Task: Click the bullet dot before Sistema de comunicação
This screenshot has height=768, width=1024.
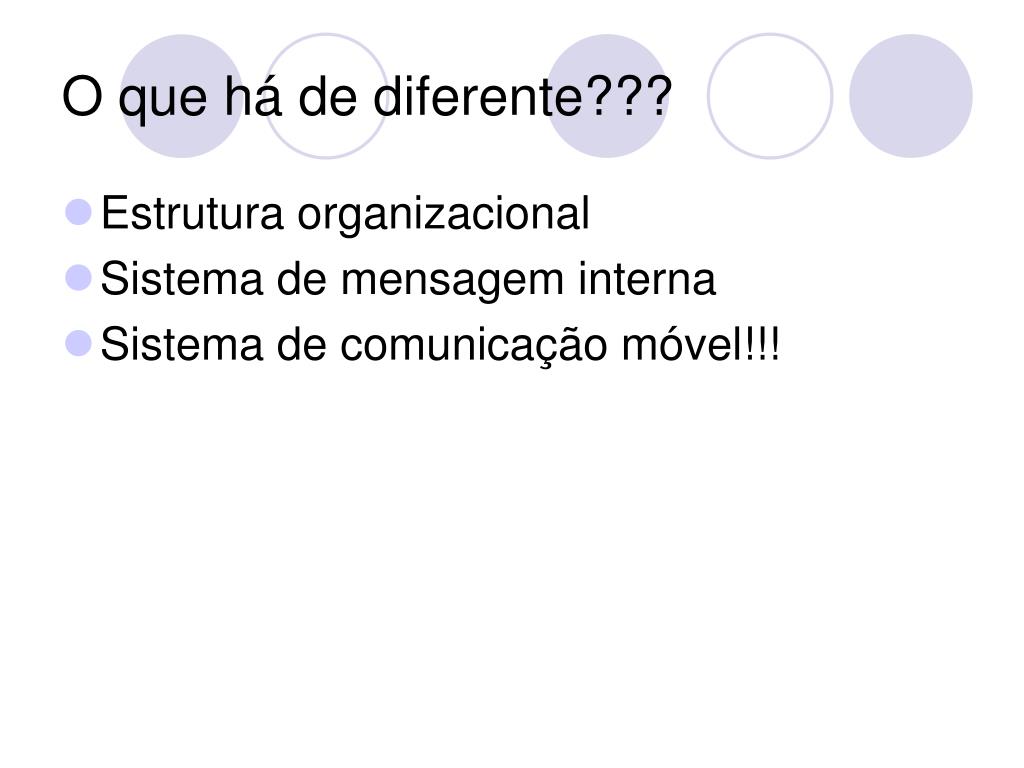Action: 78,344
